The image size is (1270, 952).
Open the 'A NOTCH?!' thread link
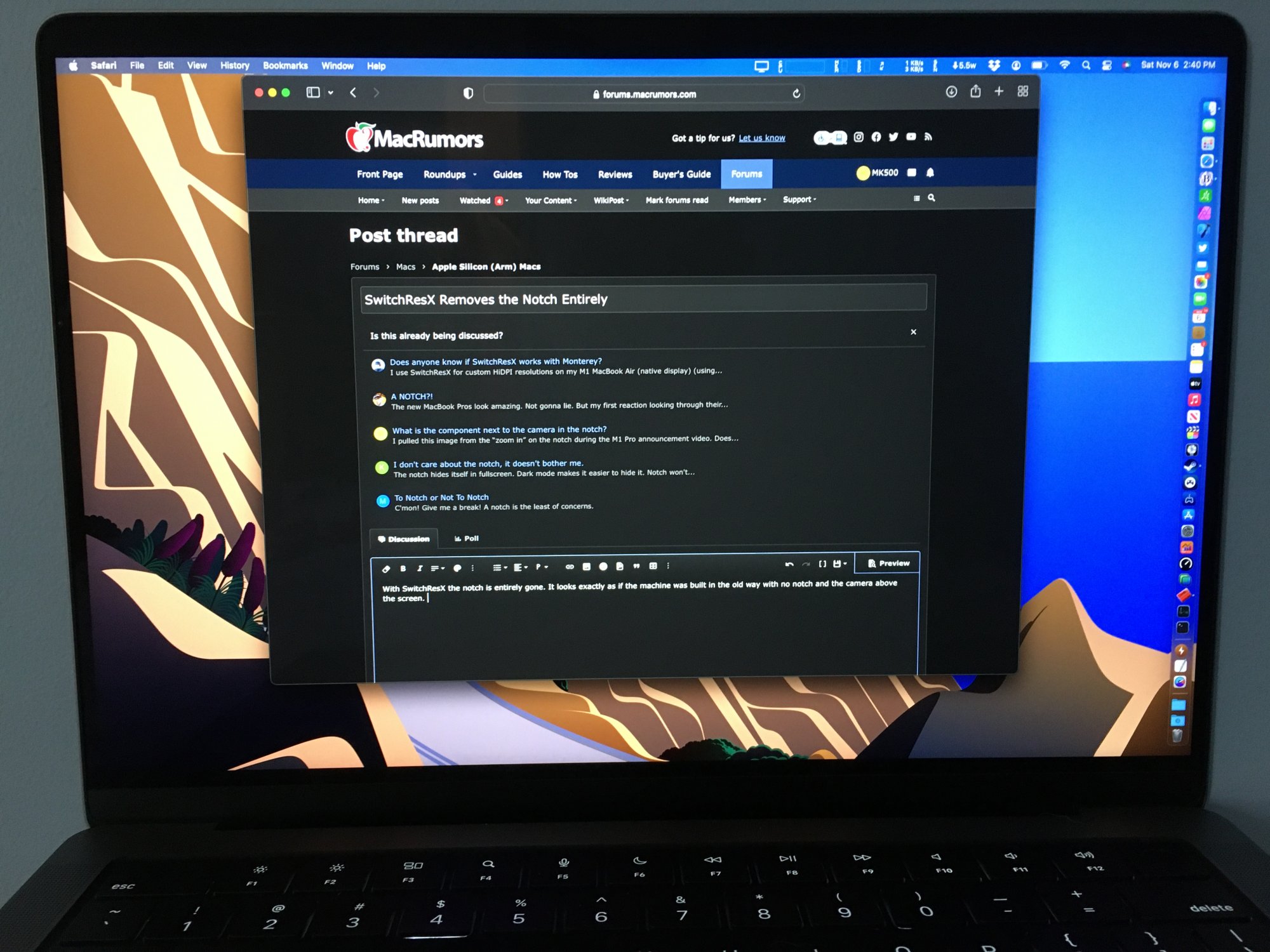tap(411, 396)
